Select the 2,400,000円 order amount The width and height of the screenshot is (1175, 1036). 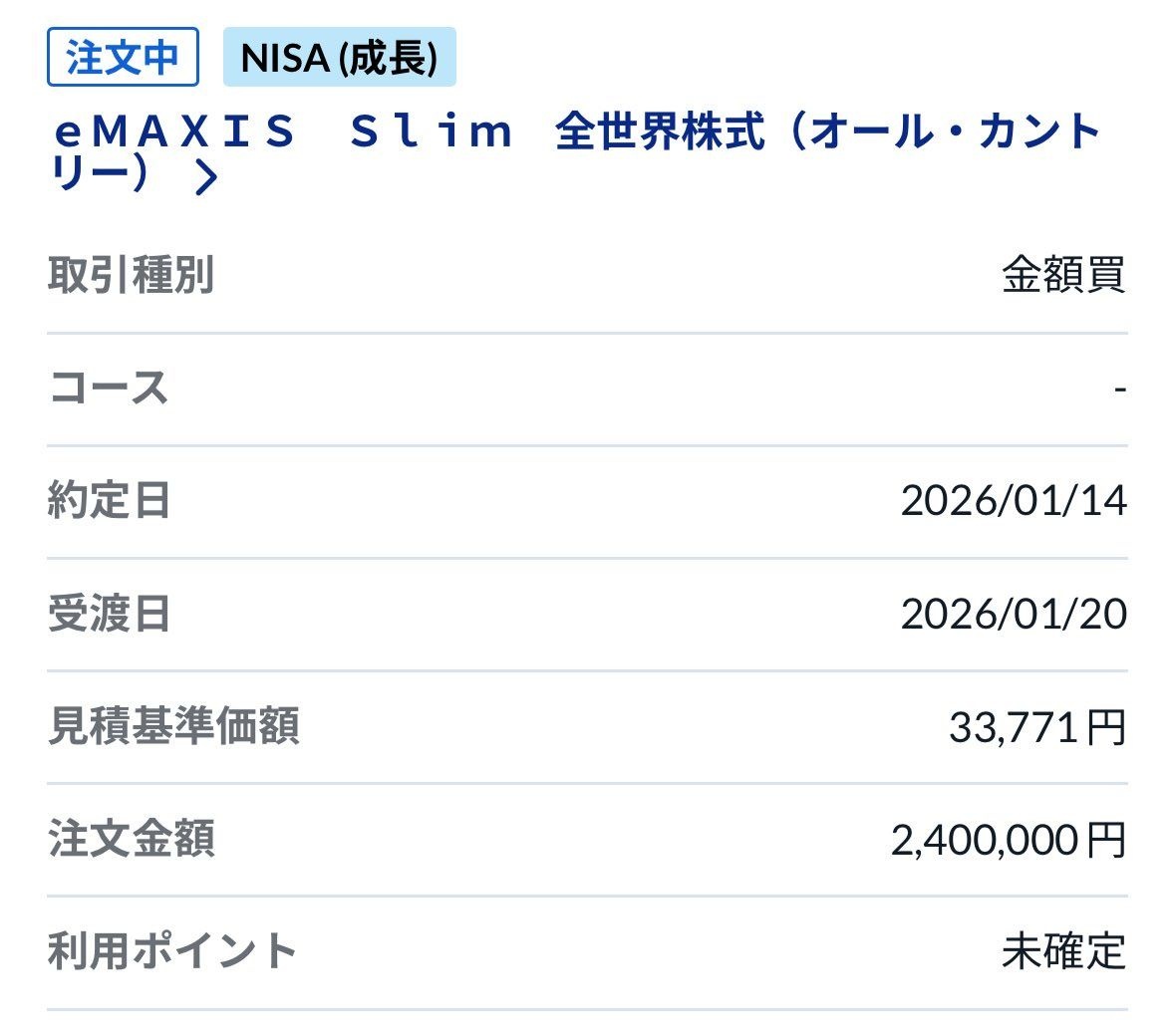click(x=1008, y=840)
